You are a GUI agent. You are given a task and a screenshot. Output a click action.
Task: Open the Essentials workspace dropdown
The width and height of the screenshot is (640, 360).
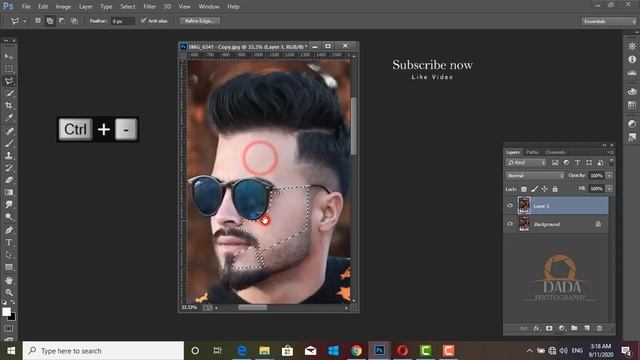click(609, 21)
